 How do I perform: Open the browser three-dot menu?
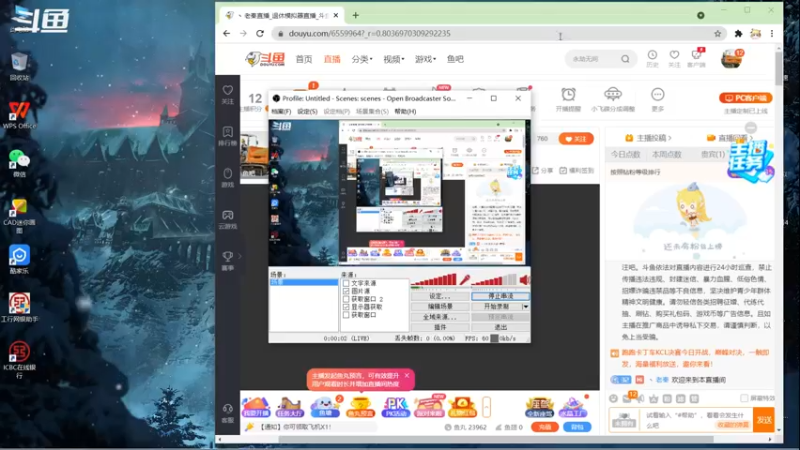tap(772, 34)
